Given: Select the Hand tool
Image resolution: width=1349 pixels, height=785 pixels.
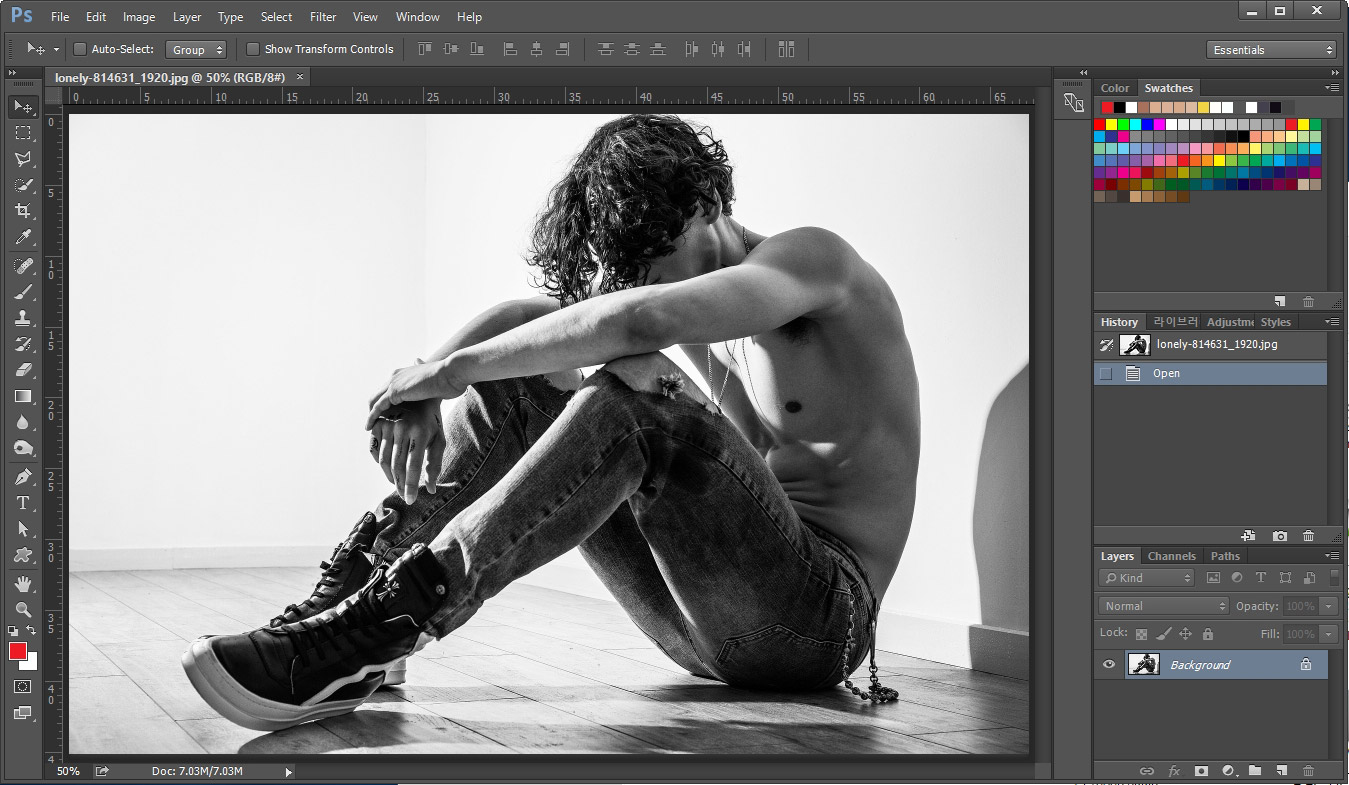Looking at the screenshot, I should coord(22,583).
